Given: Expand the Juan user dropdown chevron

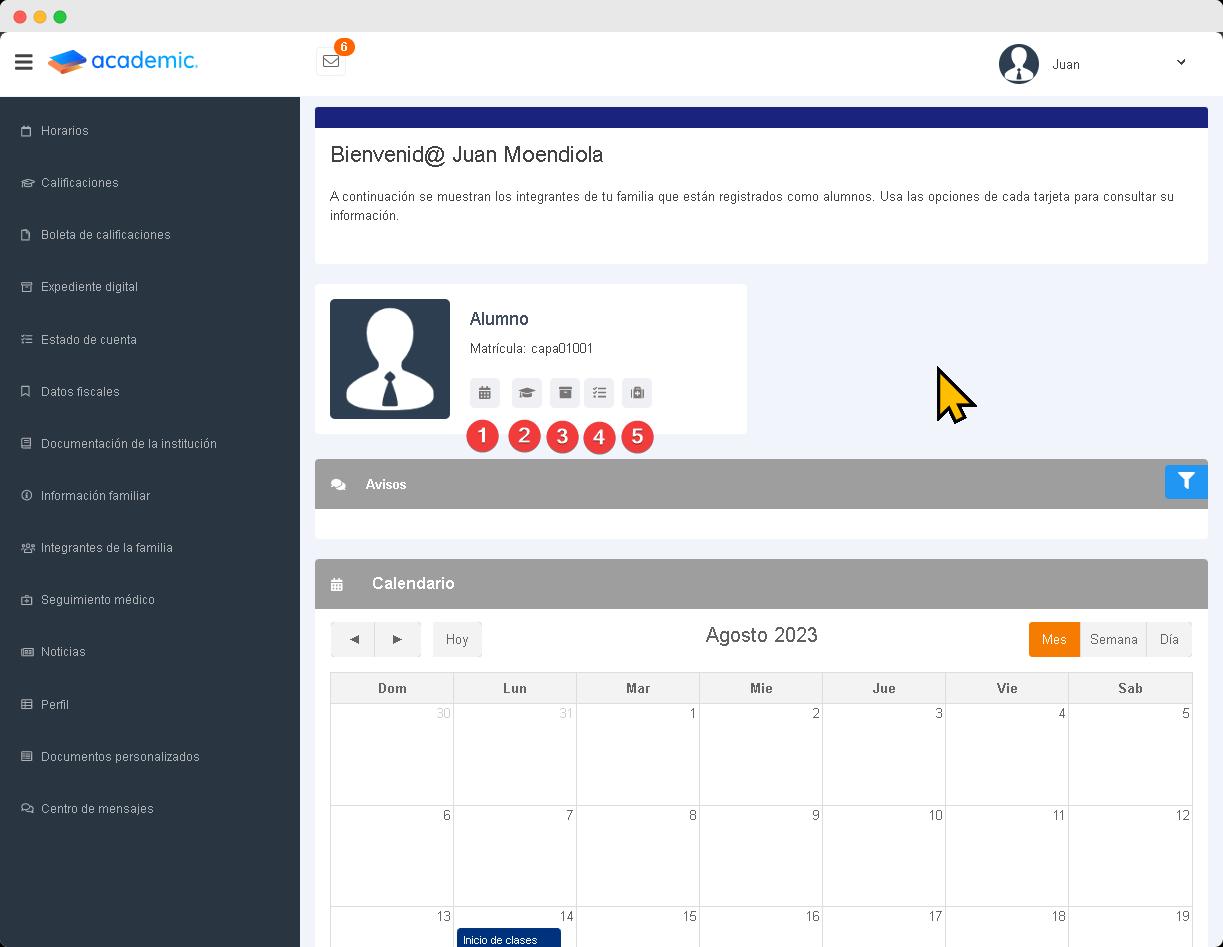Looking at the screenshot, I should (1181, 62).
